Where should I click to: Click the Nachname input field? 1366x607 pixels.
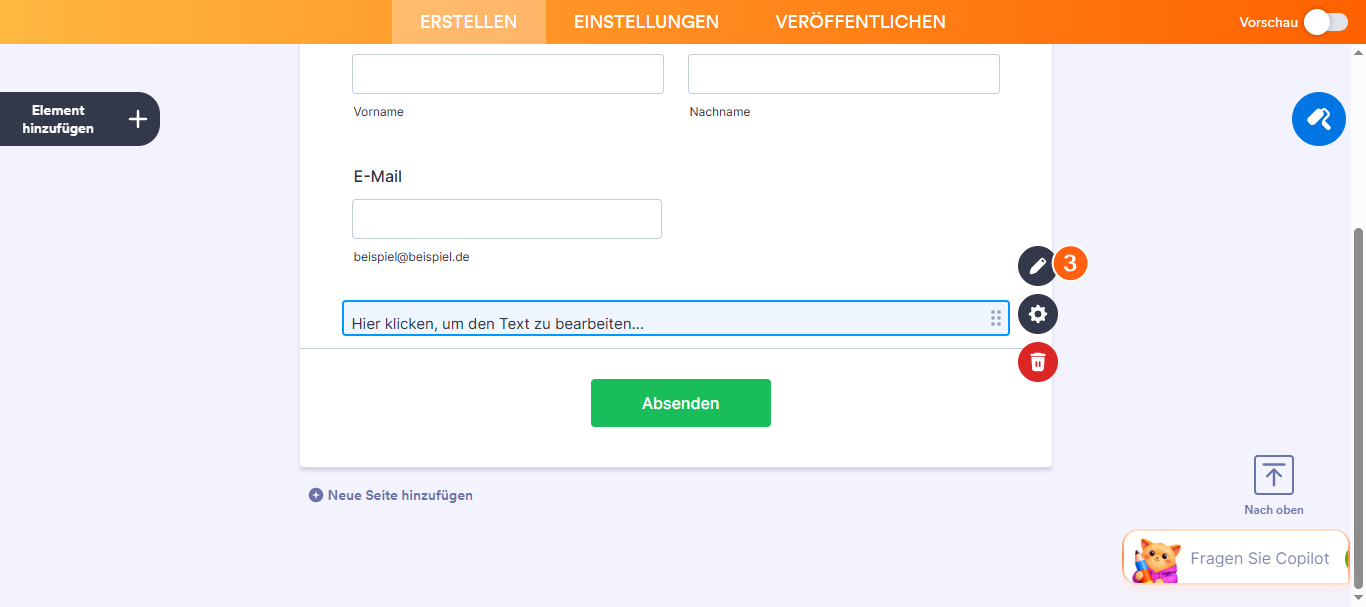[x=844, y=74]
